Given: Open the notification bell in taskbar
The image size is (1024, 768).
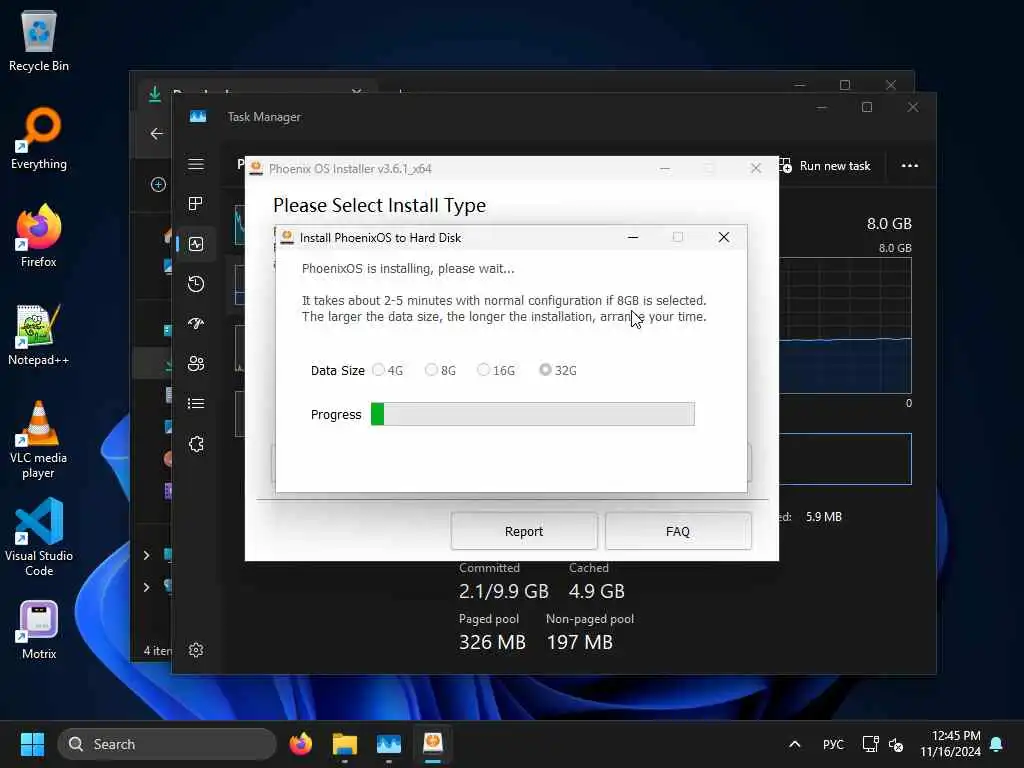Looking at the screenshot, I should point(997,744).
